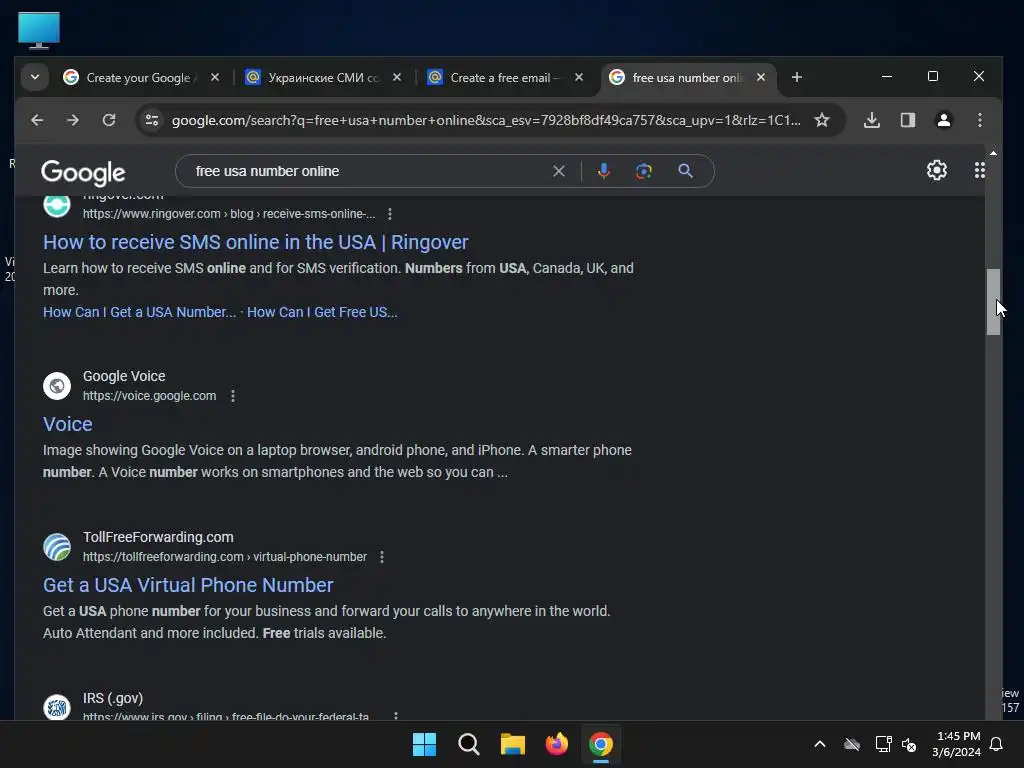Viewport: 1024px width, 768px height.
Task: Click the TollFreeForwarding.com favicon
Action: pos(57,547)
